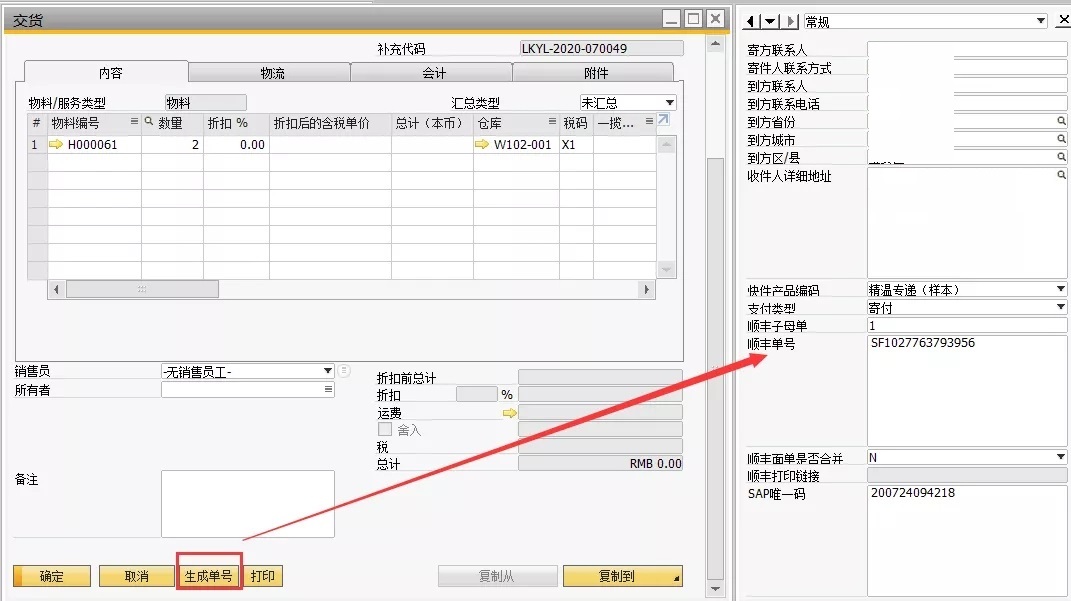The height and width of the screenshot is (601, 1071).
Task: Open link arrow for item H000061
Action: [55, 144]
